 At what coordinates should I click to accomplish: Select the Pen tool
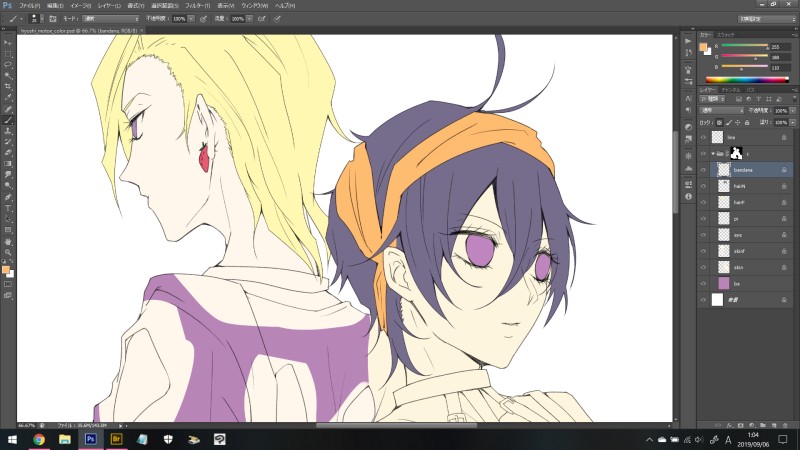point(8,197)
